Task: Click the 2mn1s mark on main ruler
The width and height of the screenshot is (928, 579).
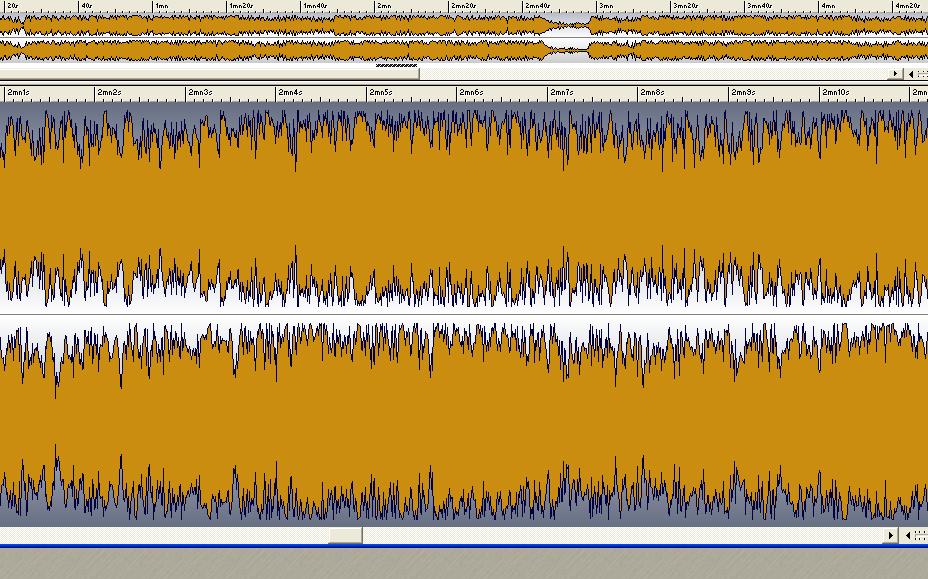Action: [17, 93]
